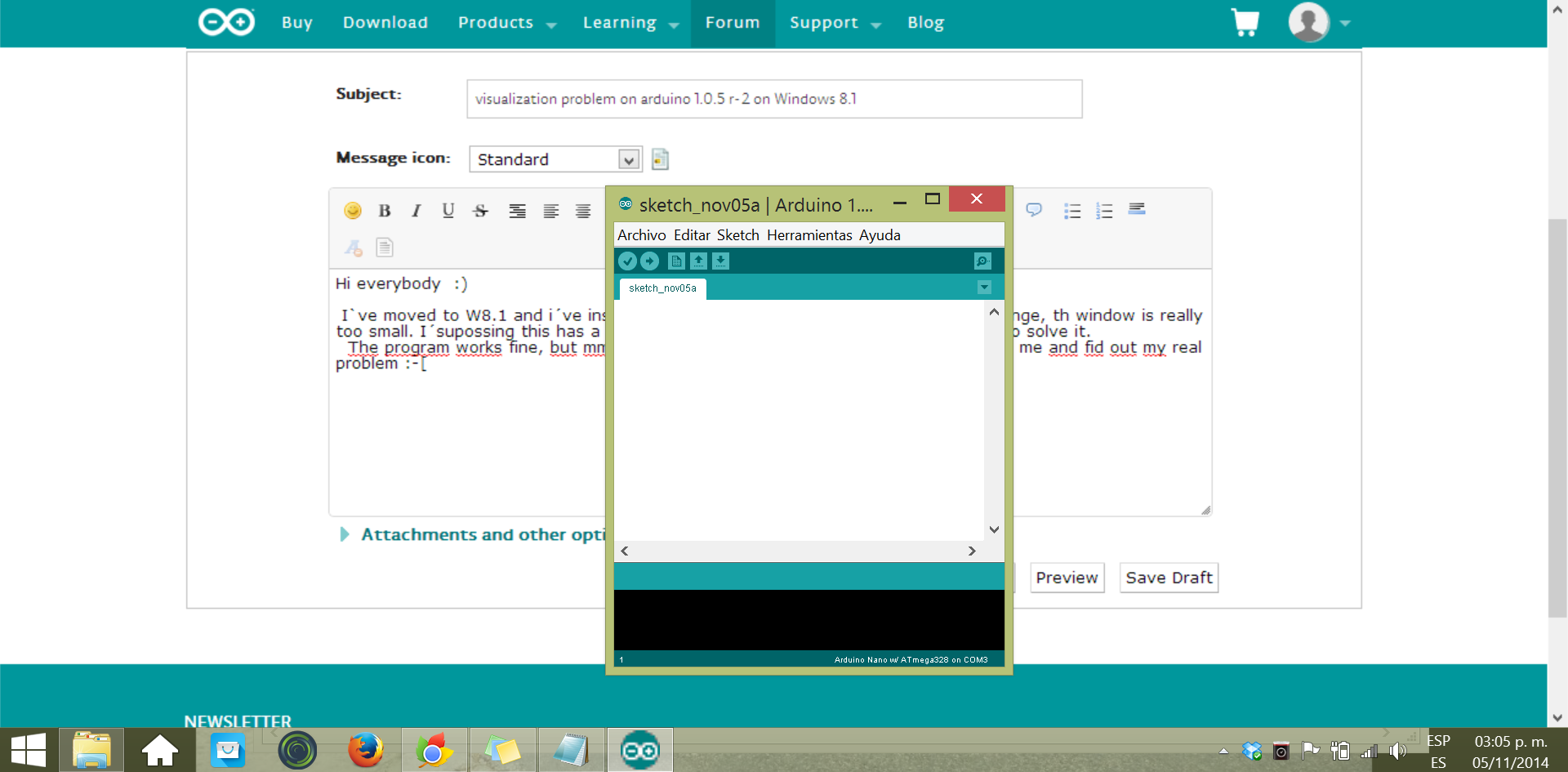
Task: Click the Arduino code editor area
Action: coord(799,421)
